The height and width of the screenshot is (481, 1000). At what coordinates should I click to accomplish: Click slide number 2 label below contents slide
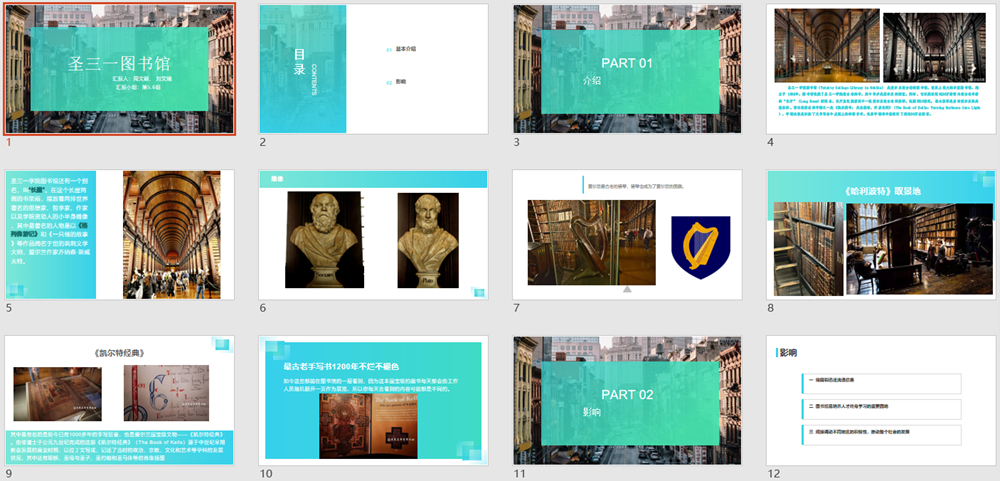[x=263, y=143]
